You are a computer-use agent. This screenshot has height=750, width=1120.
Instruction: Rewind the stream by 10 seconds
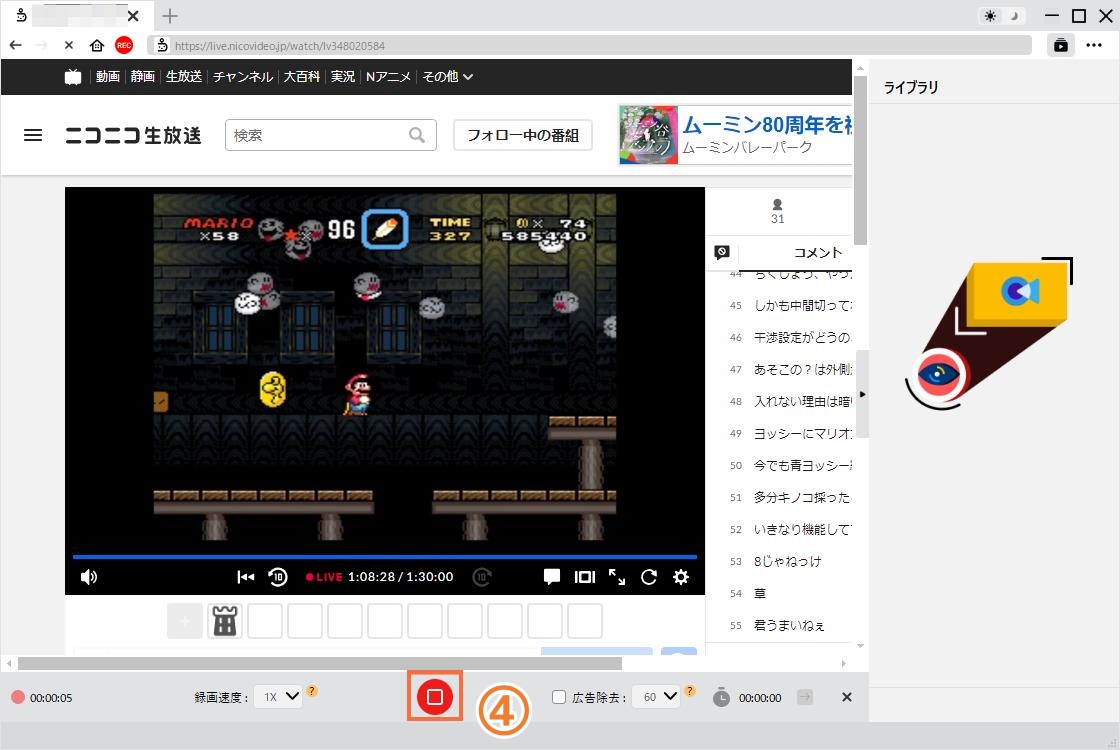[x=278, y=577]
